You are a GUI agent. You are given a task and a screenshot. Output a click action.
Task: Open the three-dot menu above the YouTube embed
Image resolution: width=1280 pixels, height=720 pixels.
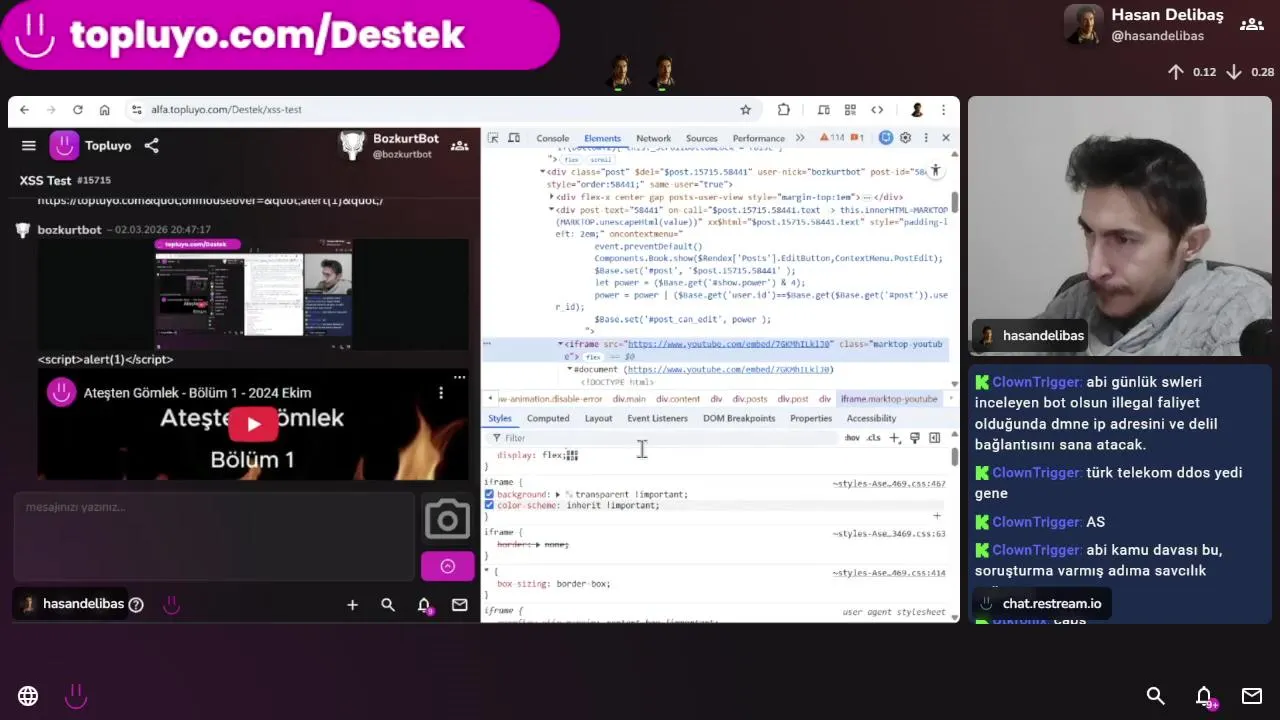pos(459,377)
